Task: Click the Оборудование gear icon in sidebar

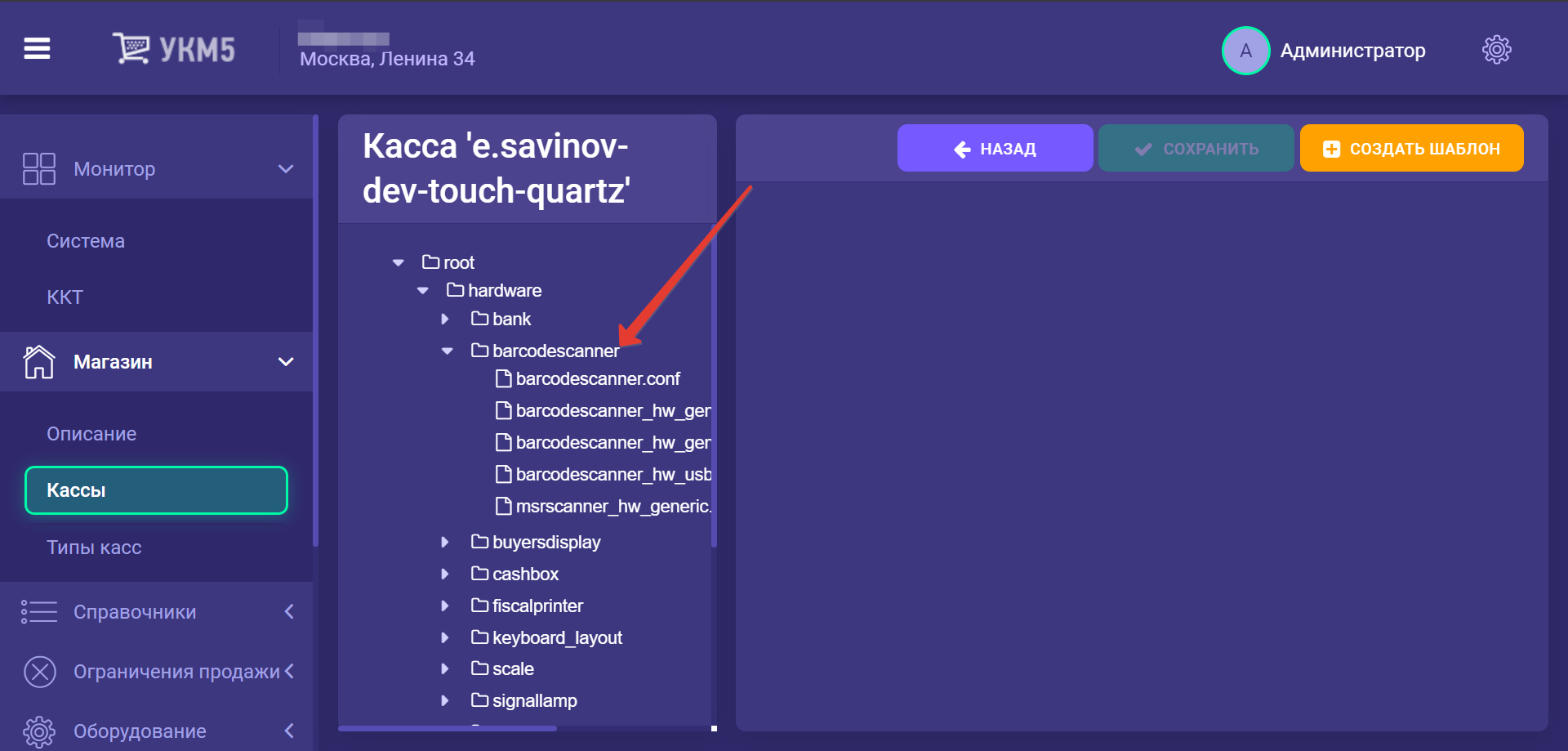Action: click(39, 731)
